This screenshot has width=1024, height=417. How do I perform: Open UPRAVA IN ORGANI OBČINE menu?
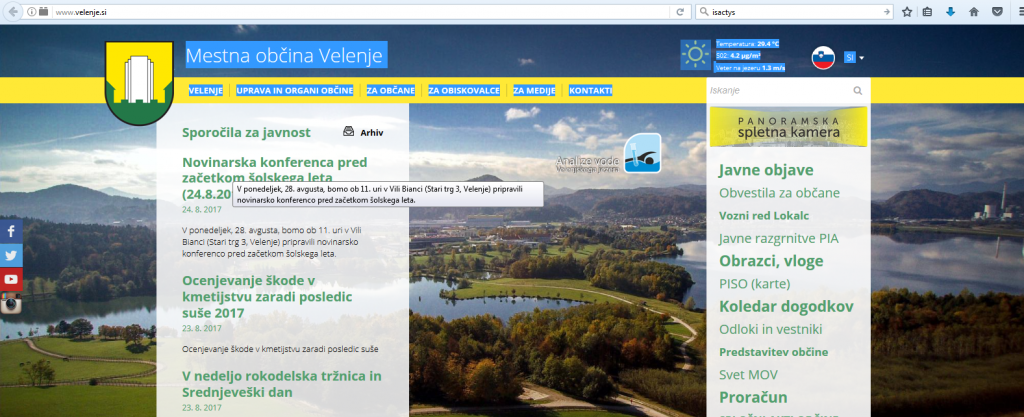point(295,91)
